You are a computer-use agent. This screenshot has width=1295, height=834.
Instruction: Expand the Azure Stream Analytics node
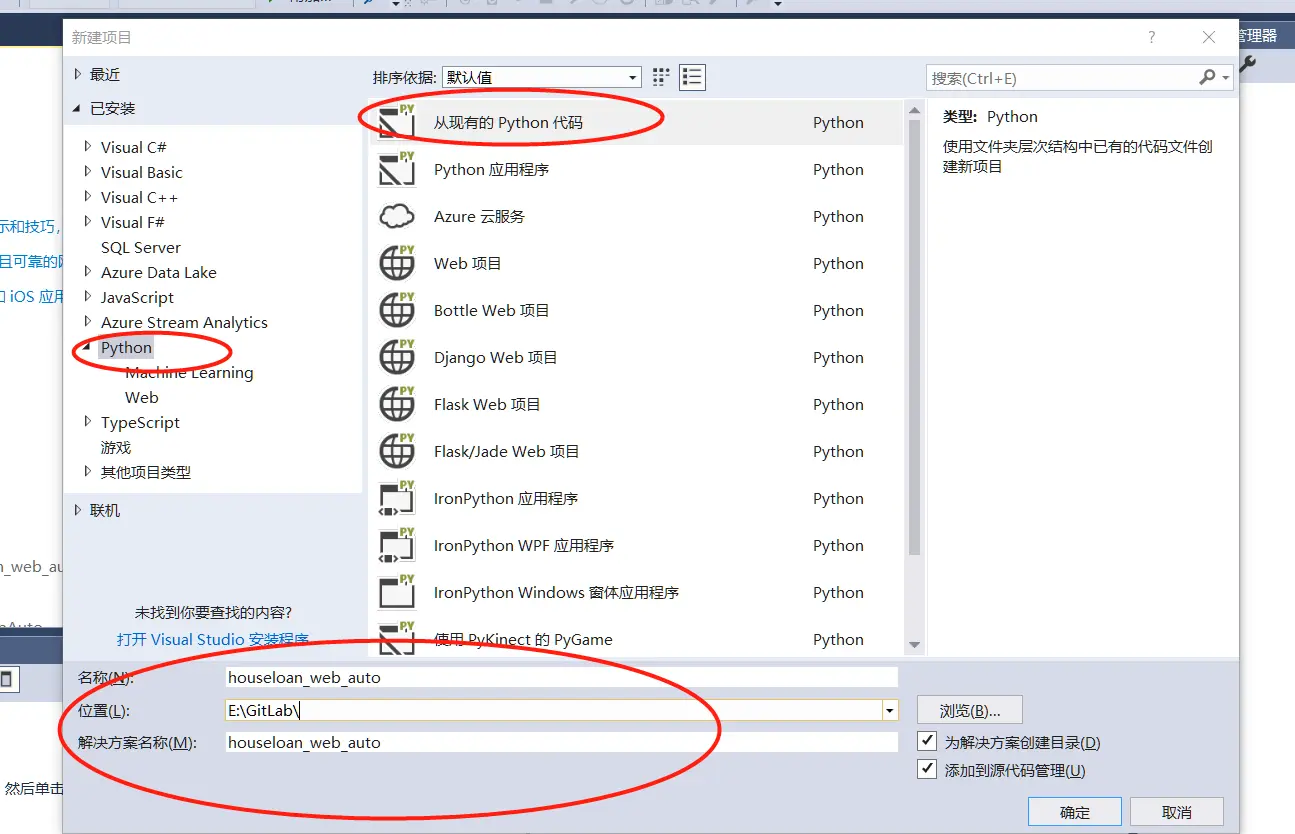click(89, 322)
